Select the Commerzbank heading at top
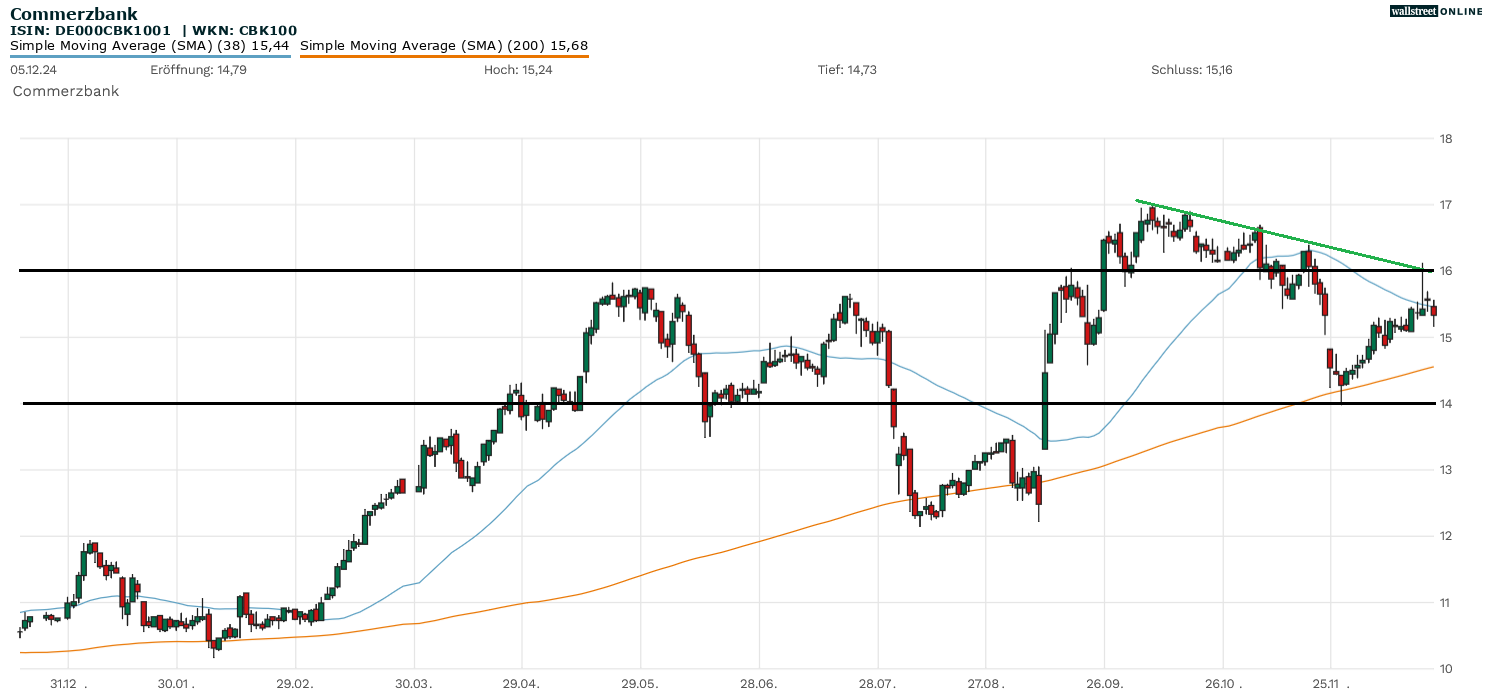Image resolution: width=1490 pixels, height=689 pixels. point(74,14)
